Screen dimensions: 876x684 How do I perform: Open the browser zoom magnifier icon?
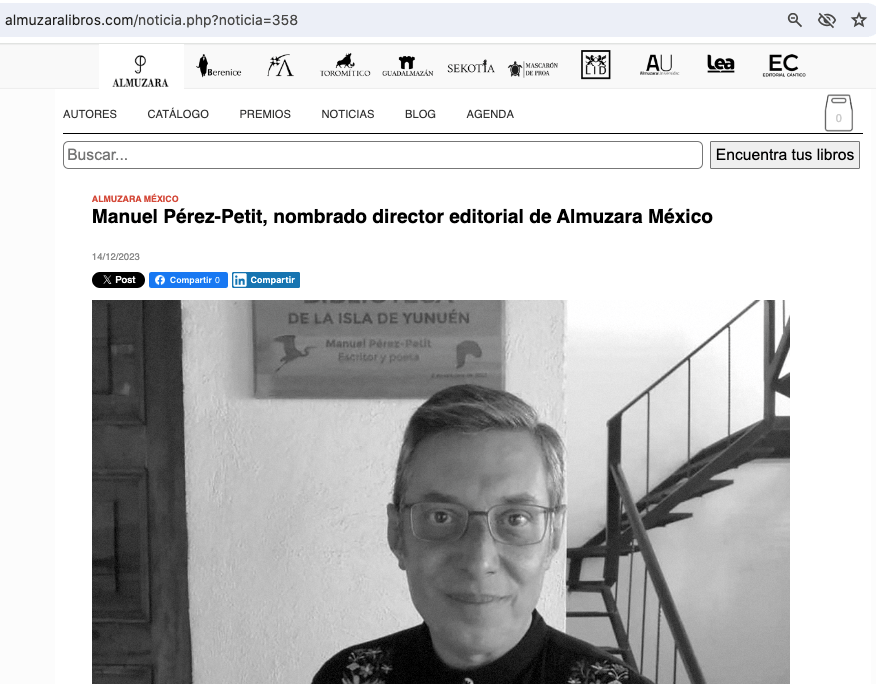pos(795,20)
